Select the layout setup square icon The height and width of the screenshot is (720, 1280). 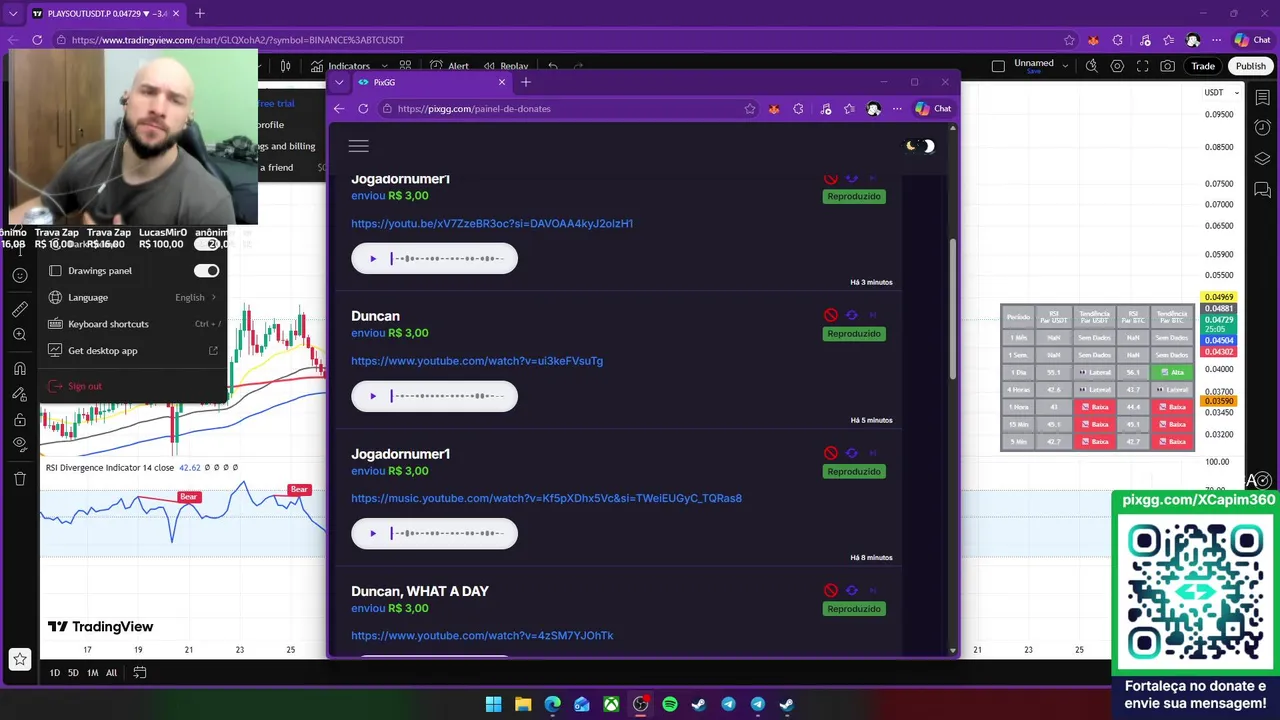[x=998, y=66]
